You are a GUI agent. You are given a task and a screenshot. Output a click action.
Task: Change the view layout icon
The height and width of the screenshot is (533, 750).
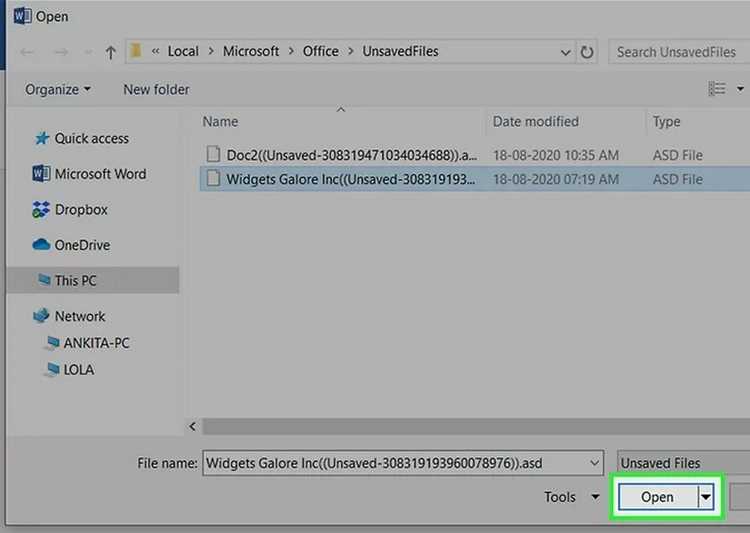[717, 89]
